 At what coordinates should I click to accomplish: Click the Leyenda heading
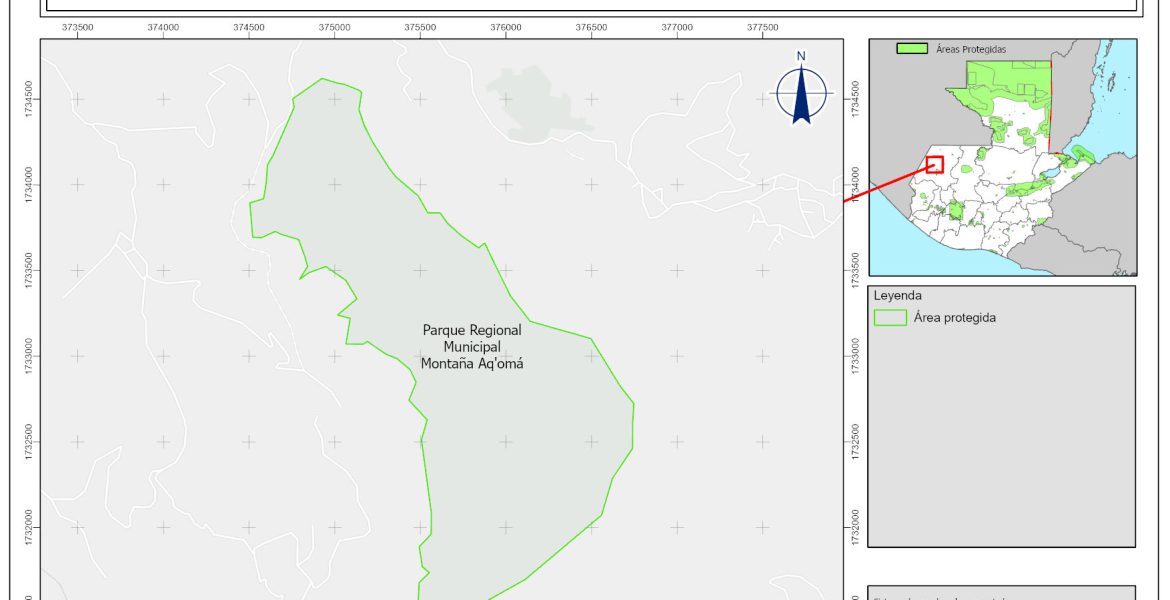896,296
